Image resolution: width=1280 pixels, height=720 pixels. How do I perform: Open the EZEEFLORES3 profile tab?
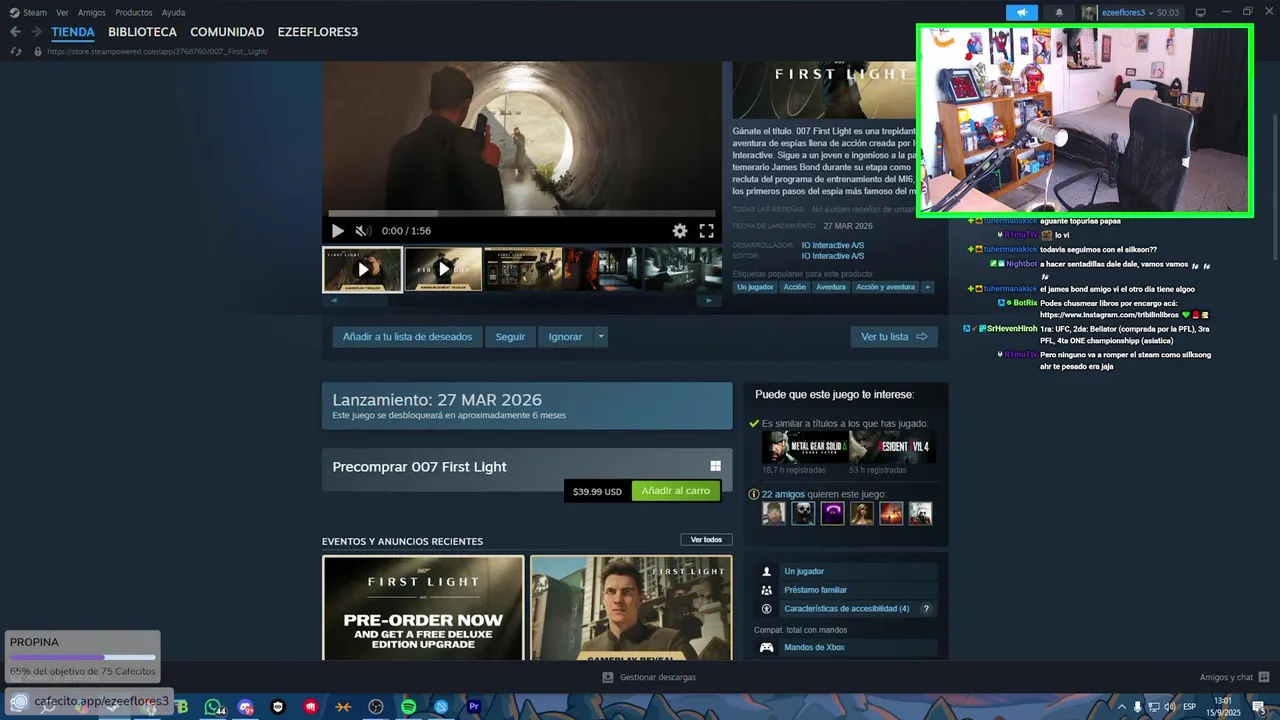[317, 32]
